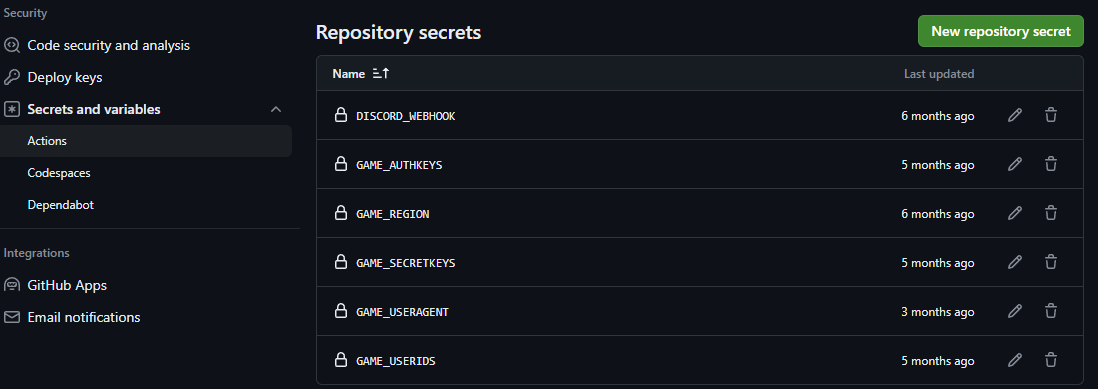The image size is (1098, 389).
Task: Click the Deploy keys key icon
Action: click(x=12, y=77)
